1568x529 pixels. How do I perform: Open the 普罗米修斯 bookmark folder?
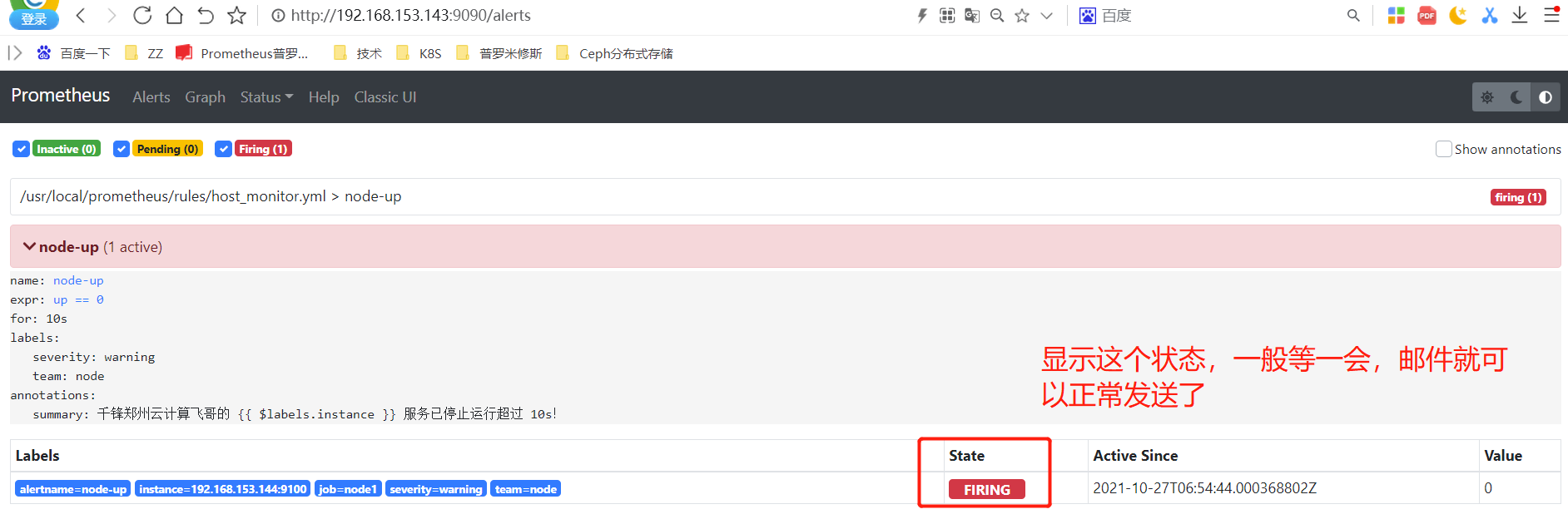[x=499, y=53]
